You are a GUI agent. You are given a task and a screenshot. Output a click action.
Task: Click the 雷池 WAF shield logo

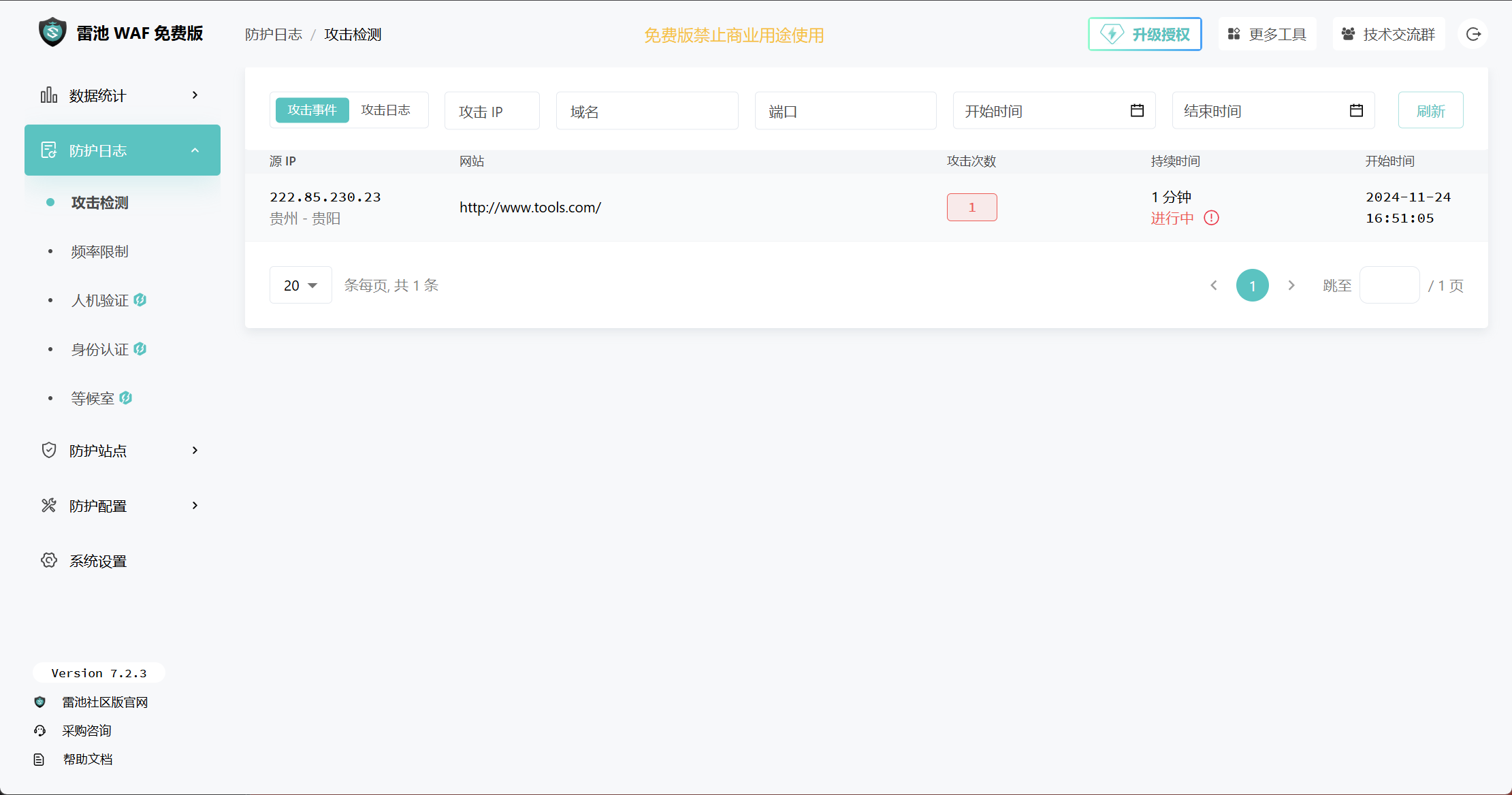tap(52, 33)
